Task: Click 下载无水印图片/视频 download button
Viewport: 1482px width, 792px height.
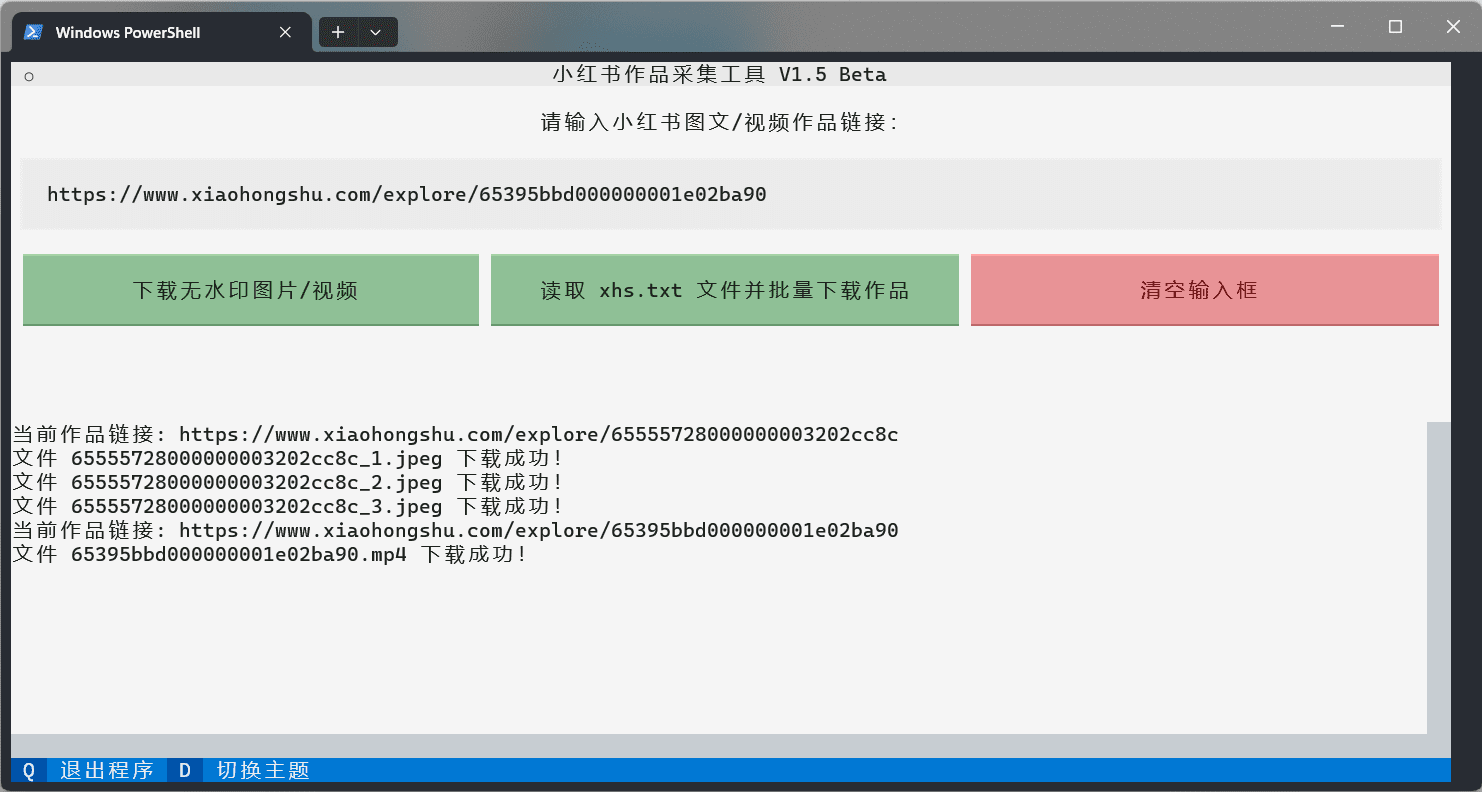Action: coord(250,289)
